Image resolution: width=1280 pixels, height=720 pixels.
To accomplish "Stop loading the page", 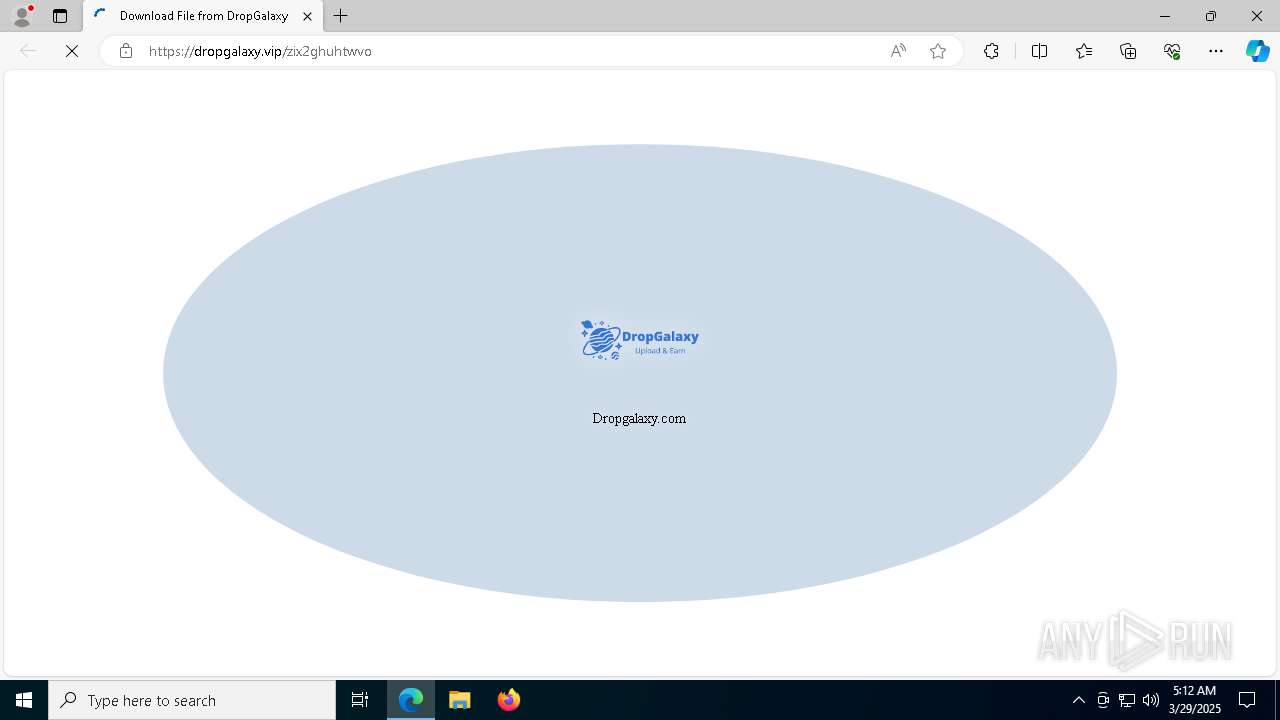I will [72, 51].
